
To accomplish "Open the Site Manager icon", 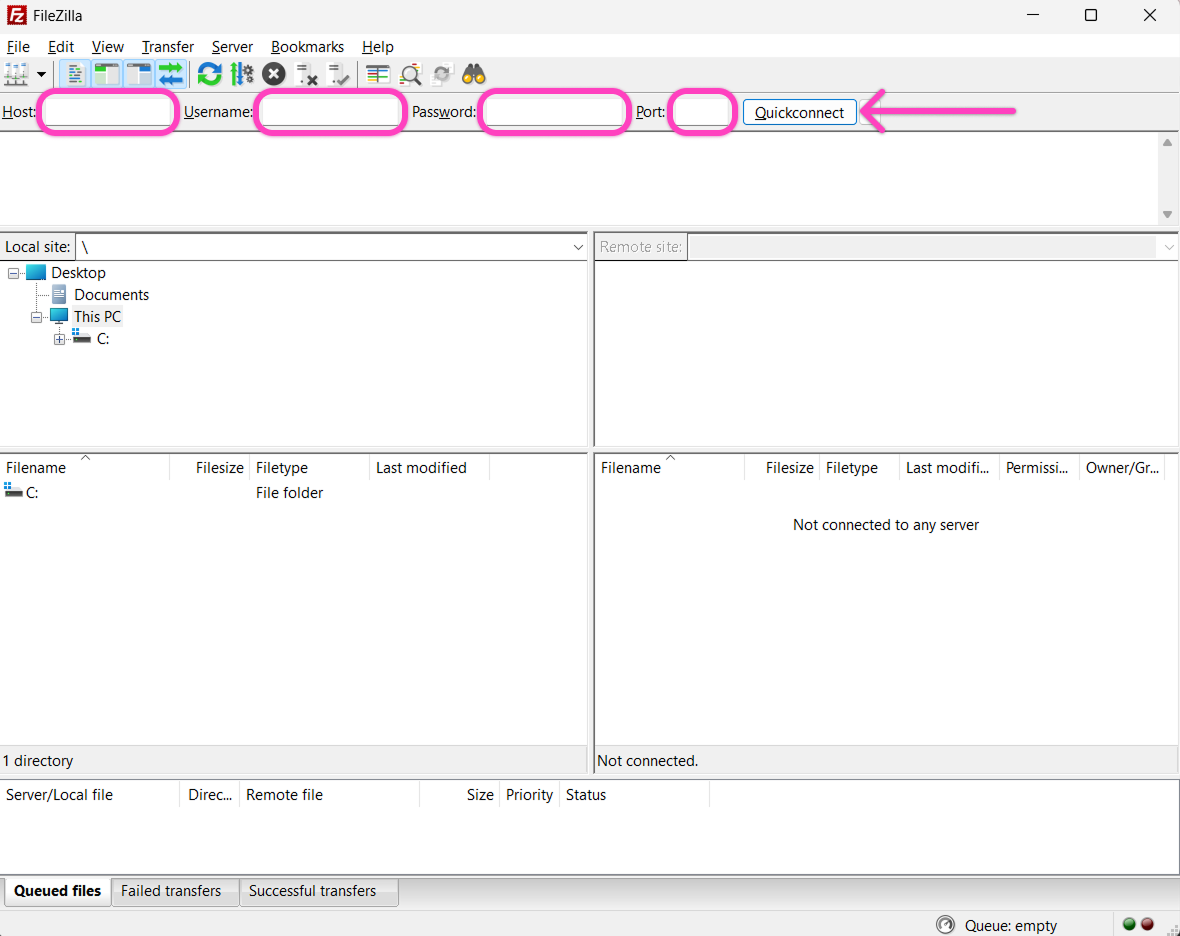I will (x=17, y=74).
